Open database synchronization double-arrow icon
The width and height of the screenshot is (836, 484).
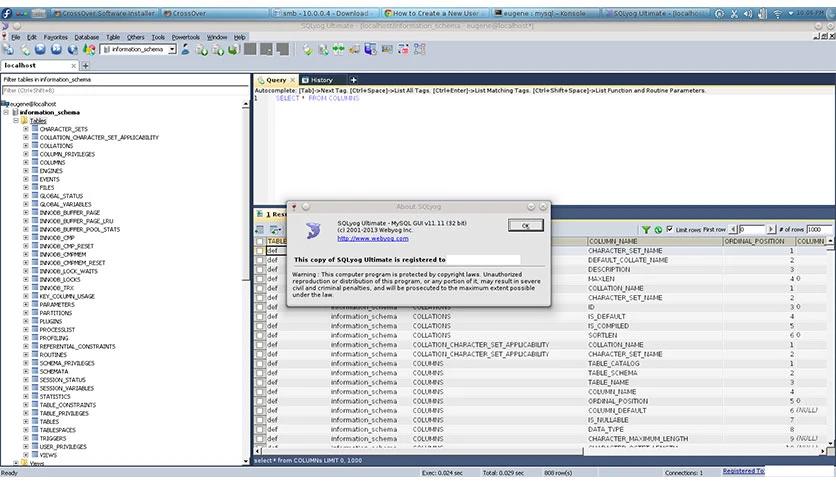(339, 50)
